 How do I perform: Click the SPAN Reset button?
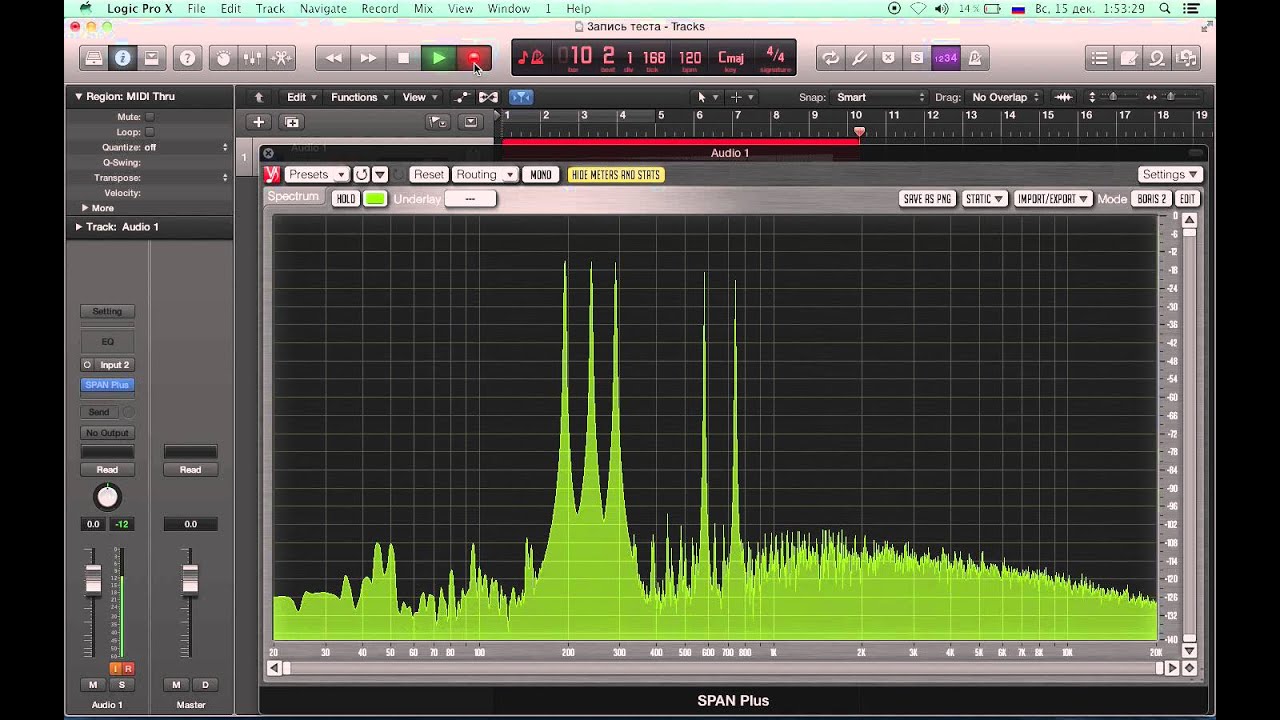click(x=428, y=175)
